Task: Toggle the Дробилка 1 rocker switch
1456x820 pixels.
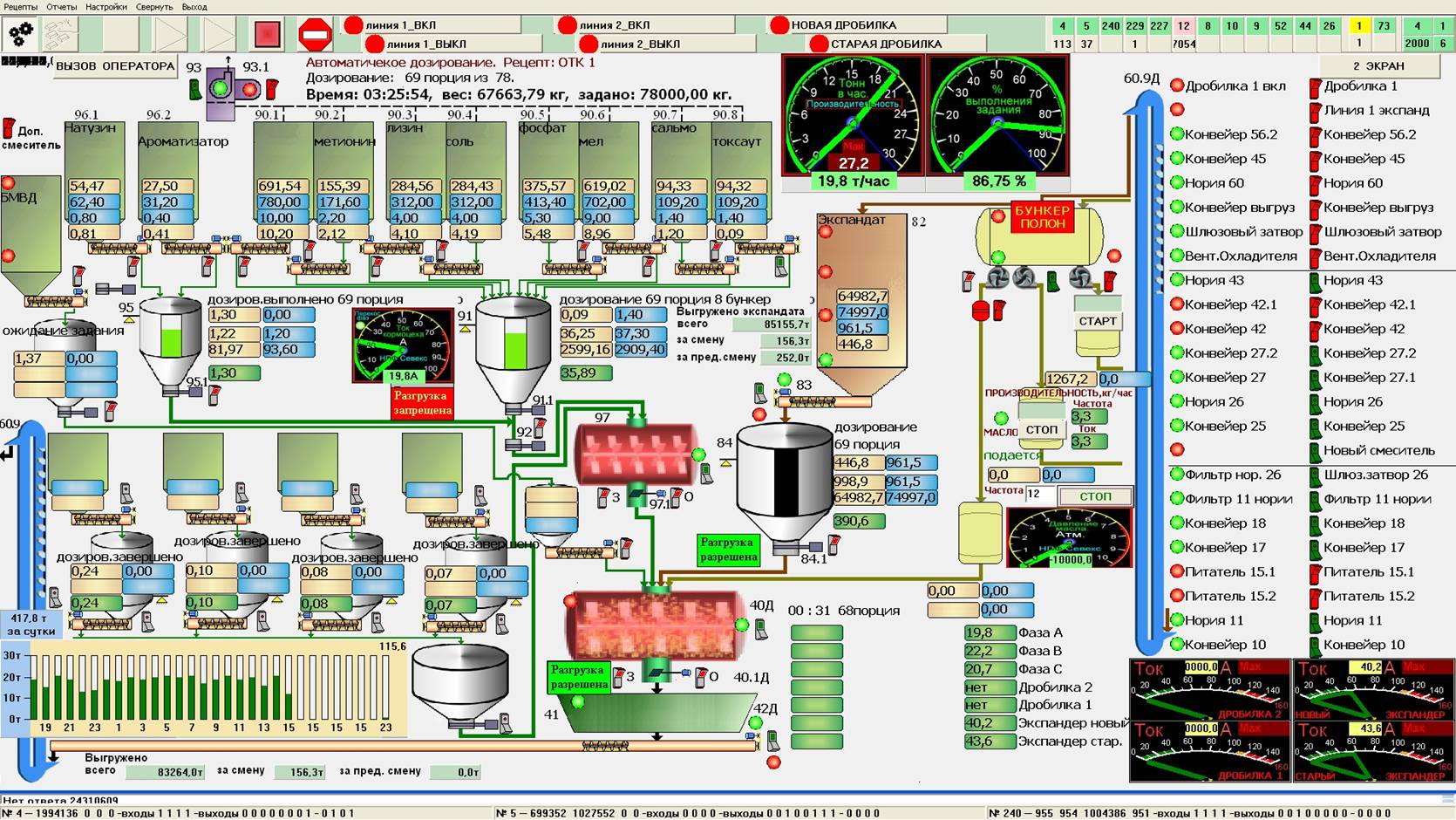Action: pyautogui.click(x=1316, y=86)
